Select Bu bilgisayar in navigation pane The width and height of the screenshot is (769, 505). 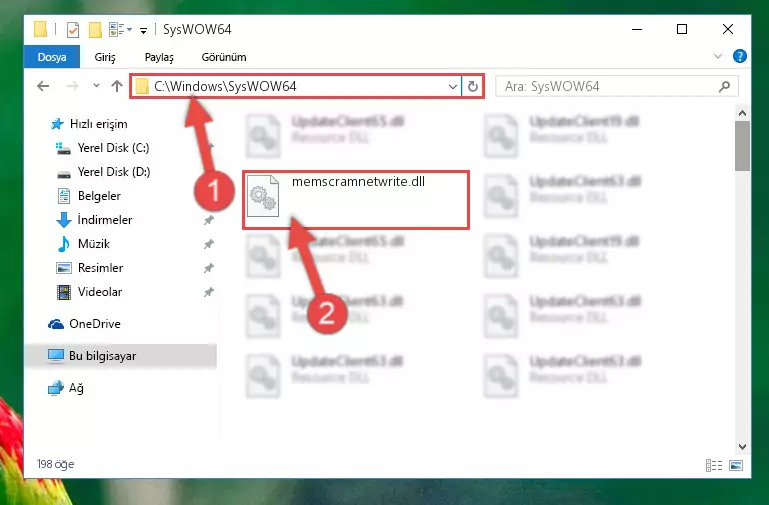coord(120,356)
